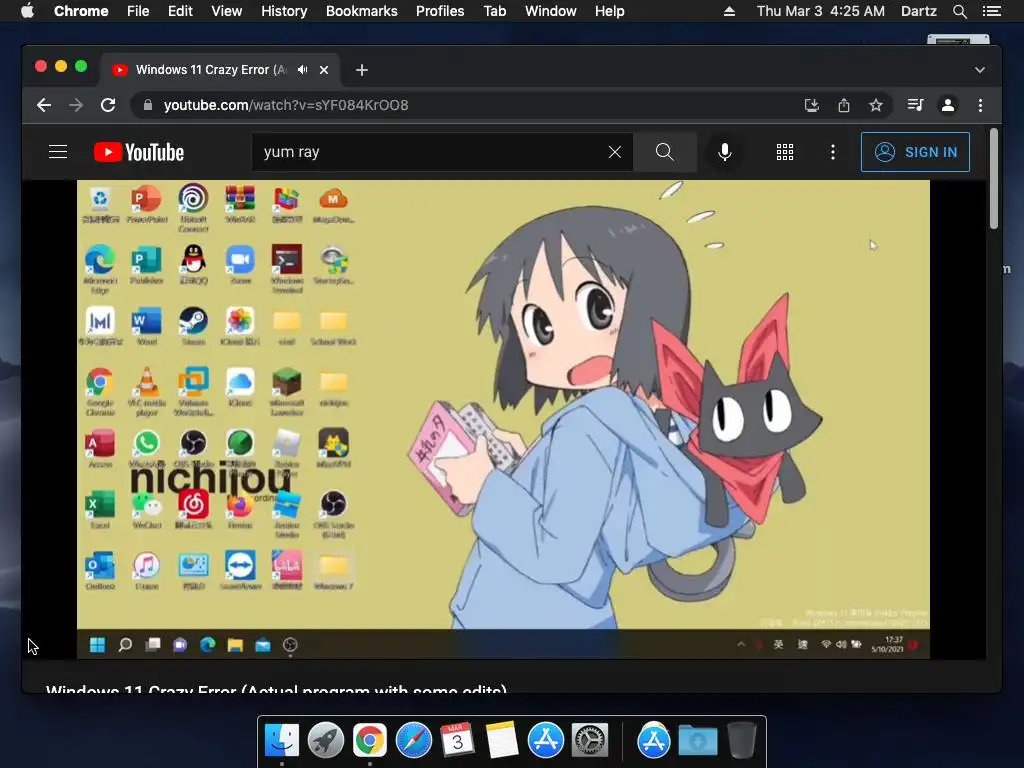Open Launchpad from the Dock

[x=325, y=741]
